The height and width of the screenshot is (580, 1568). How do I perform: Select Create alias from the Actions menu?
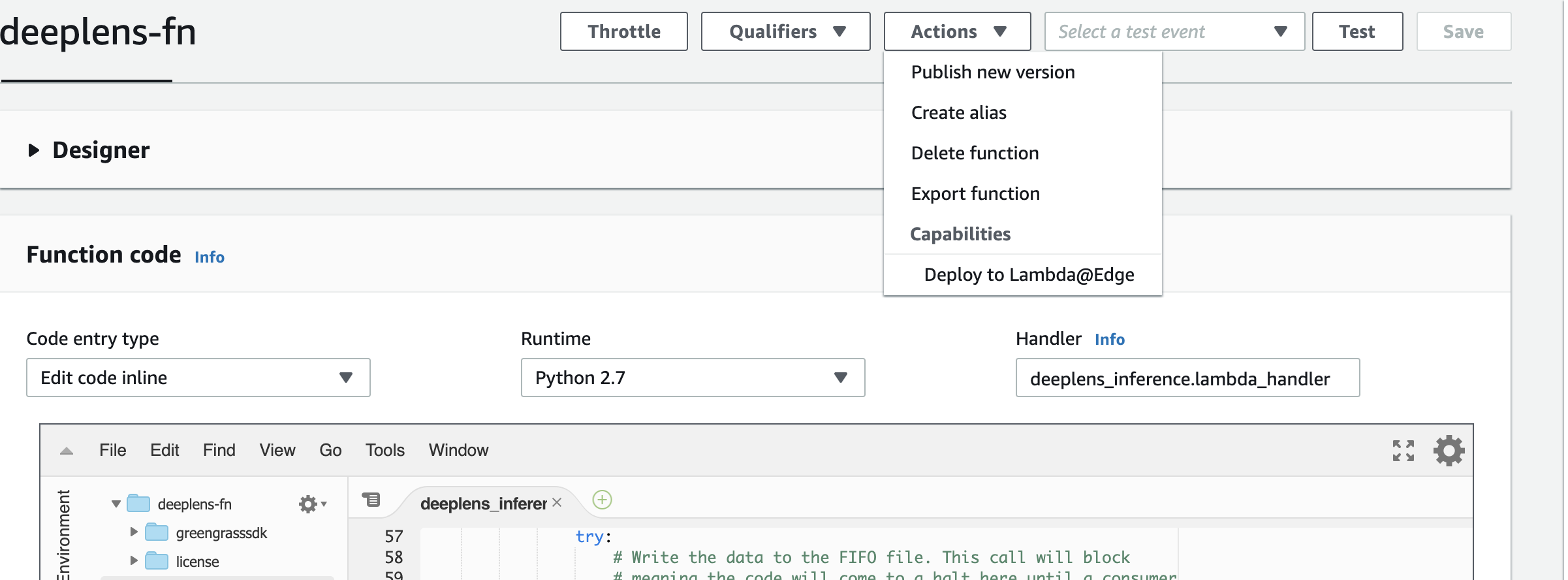click(x=959, y=112)
